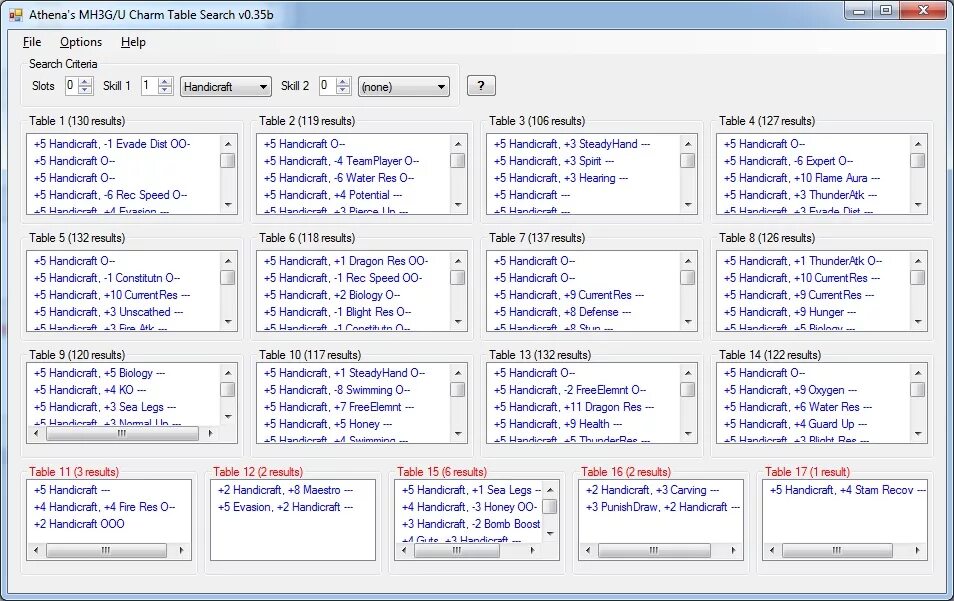This screenshot has height=601, width=954.
Task: Decrease the Skill 2 value with down arrow
Action: (343, 90)
